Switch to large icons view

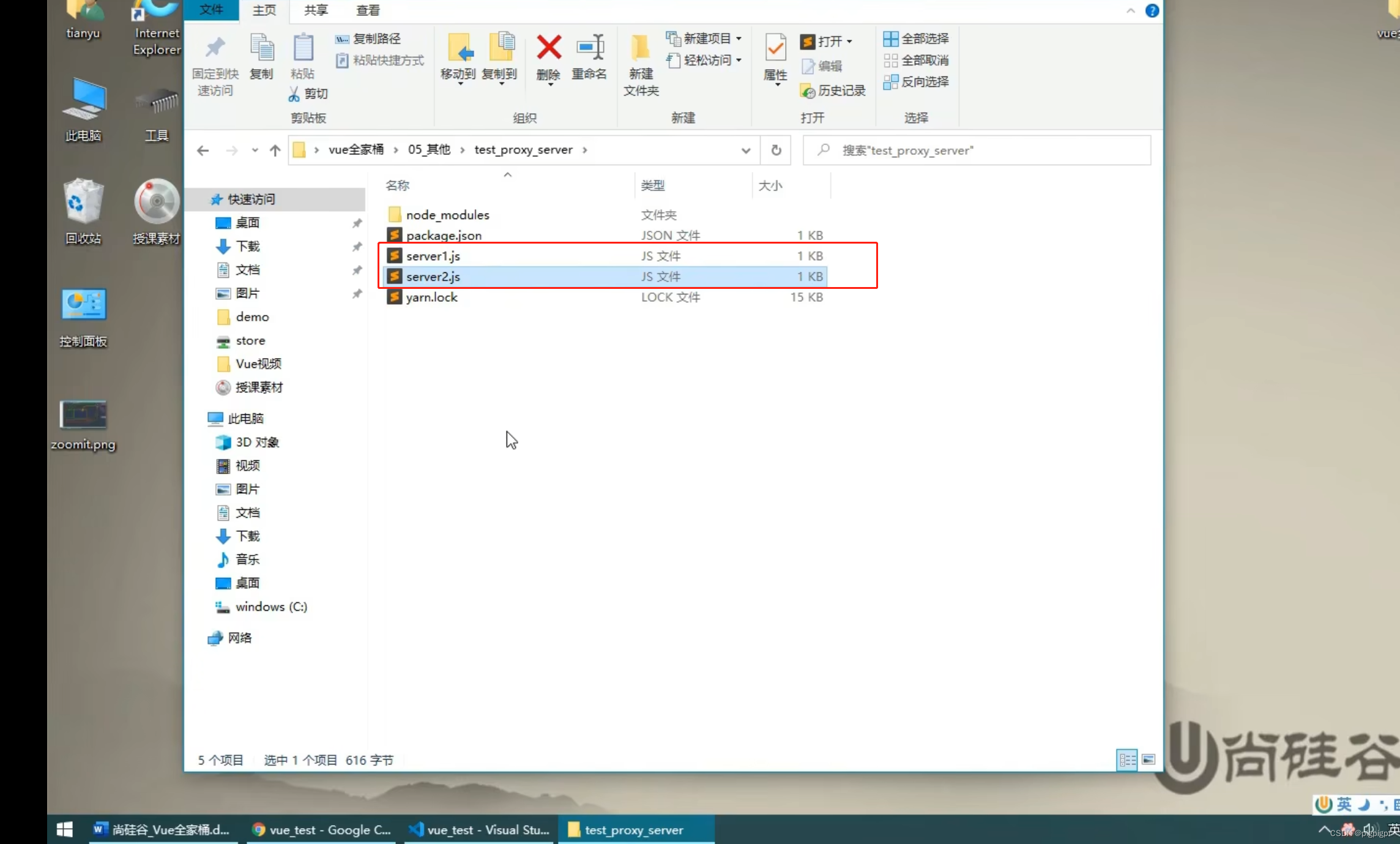tap(1149, 760)
